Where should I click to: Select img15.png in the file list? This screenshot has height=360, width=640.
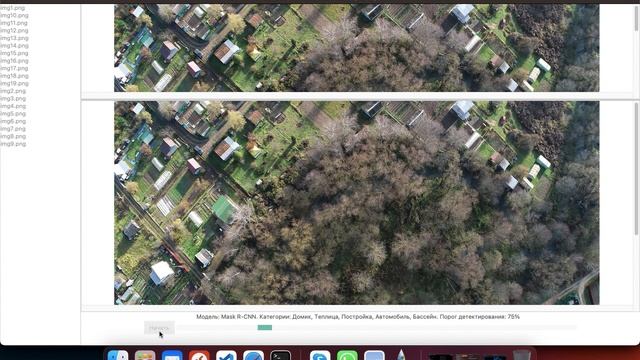click(14, 53)
